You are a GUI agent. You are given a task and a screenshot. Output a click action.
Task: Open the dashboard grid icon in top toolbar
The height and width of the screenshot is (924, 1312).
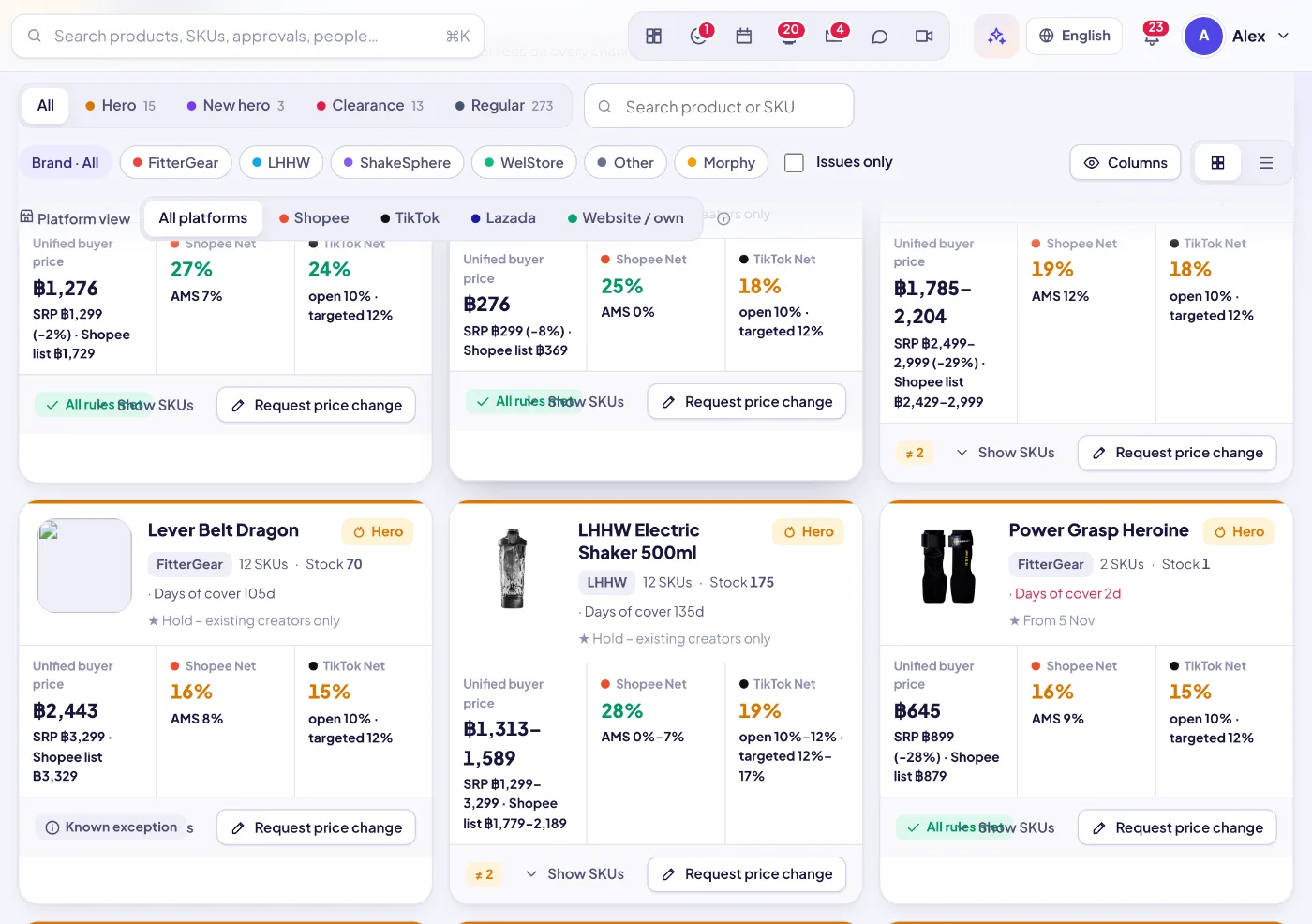(x=654, y=37)
